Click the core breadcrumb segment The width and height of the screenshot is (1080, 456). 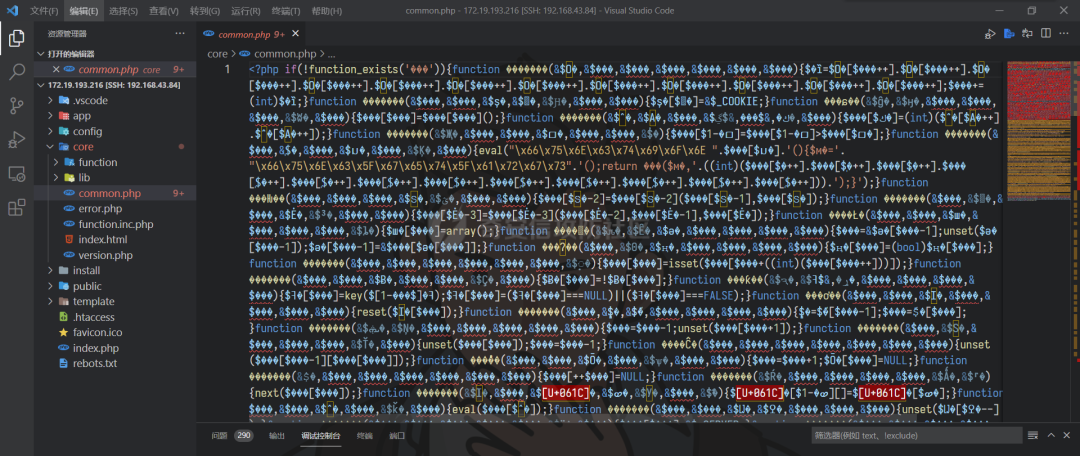click(218, 54)
